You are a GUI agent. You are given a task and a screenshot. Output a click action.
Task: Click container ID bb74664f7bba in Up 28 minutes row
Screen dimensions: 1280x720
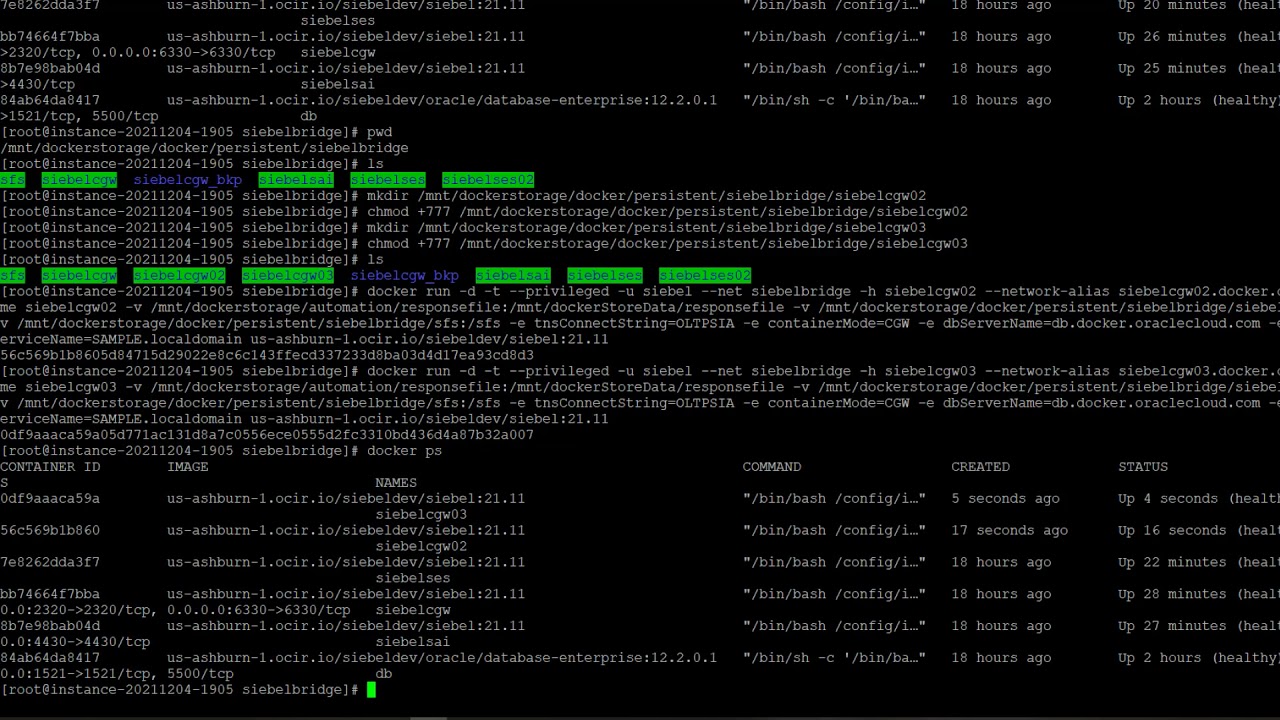click(50, 594)
